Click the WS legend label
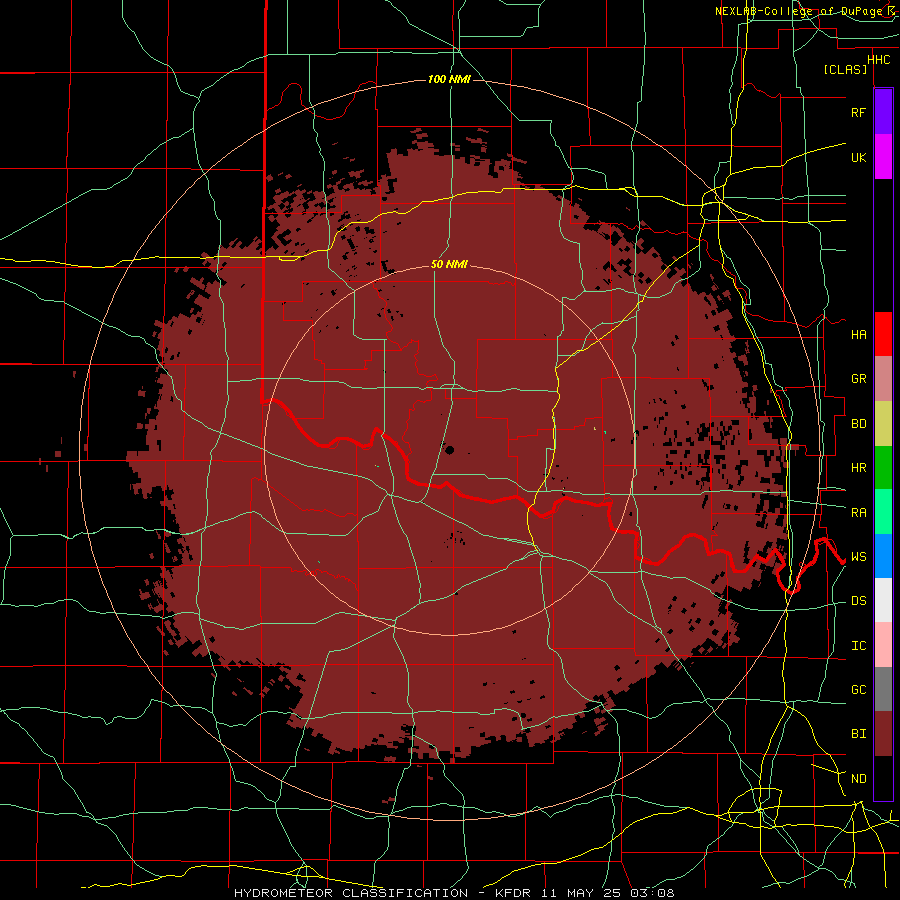This screenshot has width=900, height=900. coord(858,557)
